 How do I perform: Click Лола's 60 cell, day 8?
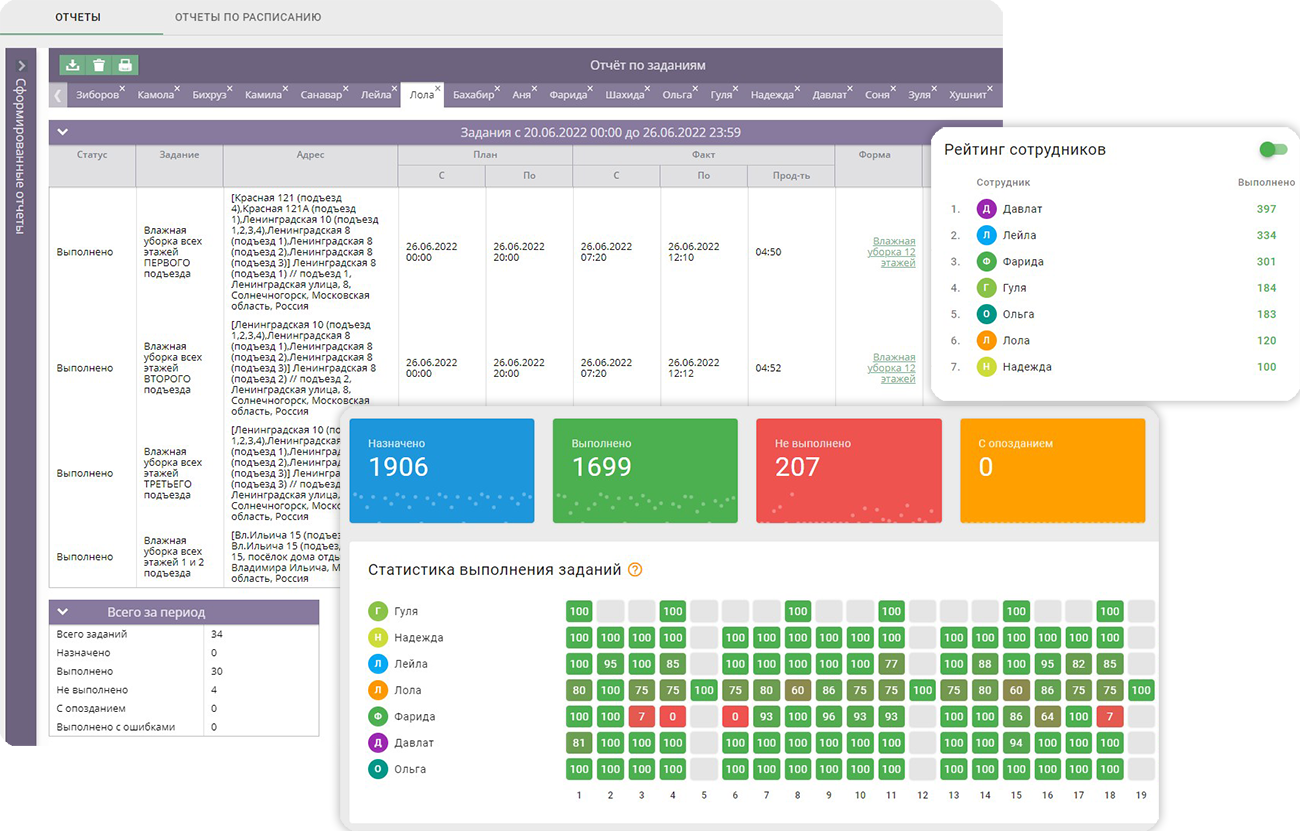tap(797, 690)
